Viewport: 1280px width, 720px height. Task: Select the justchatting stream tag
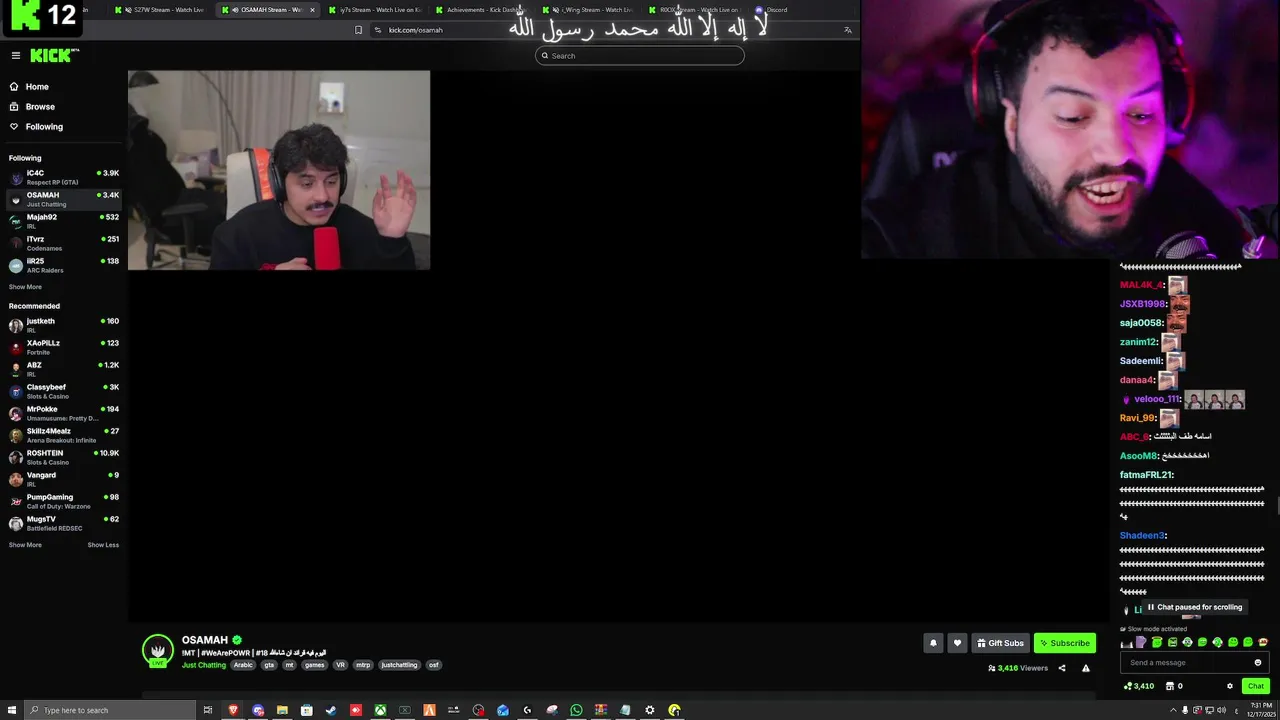[399, 665]
